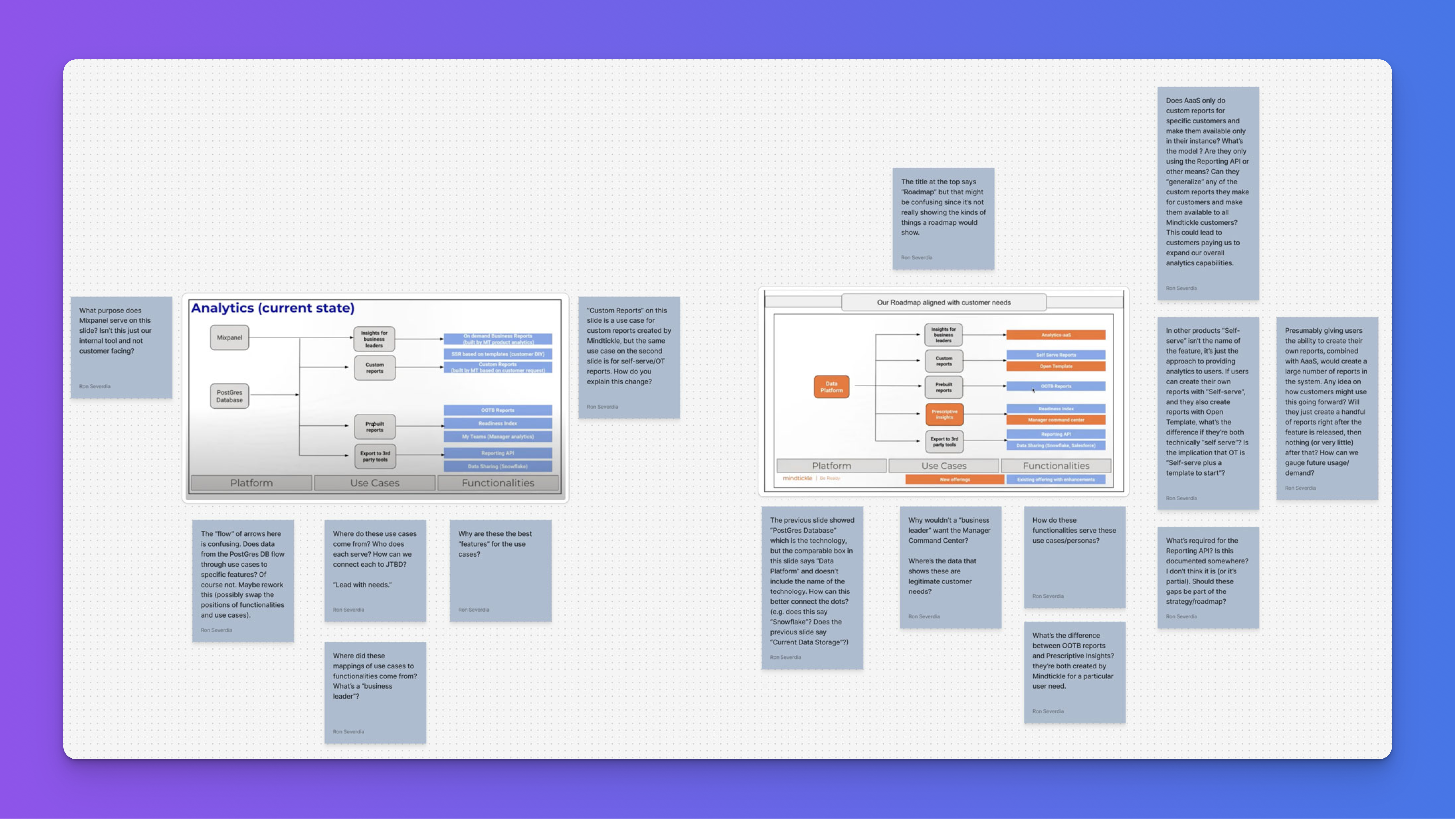This screenshot has height=819, width=1456.
Task: Click the note discussing Self-serve naming
Action: [x=1208, y=413]
